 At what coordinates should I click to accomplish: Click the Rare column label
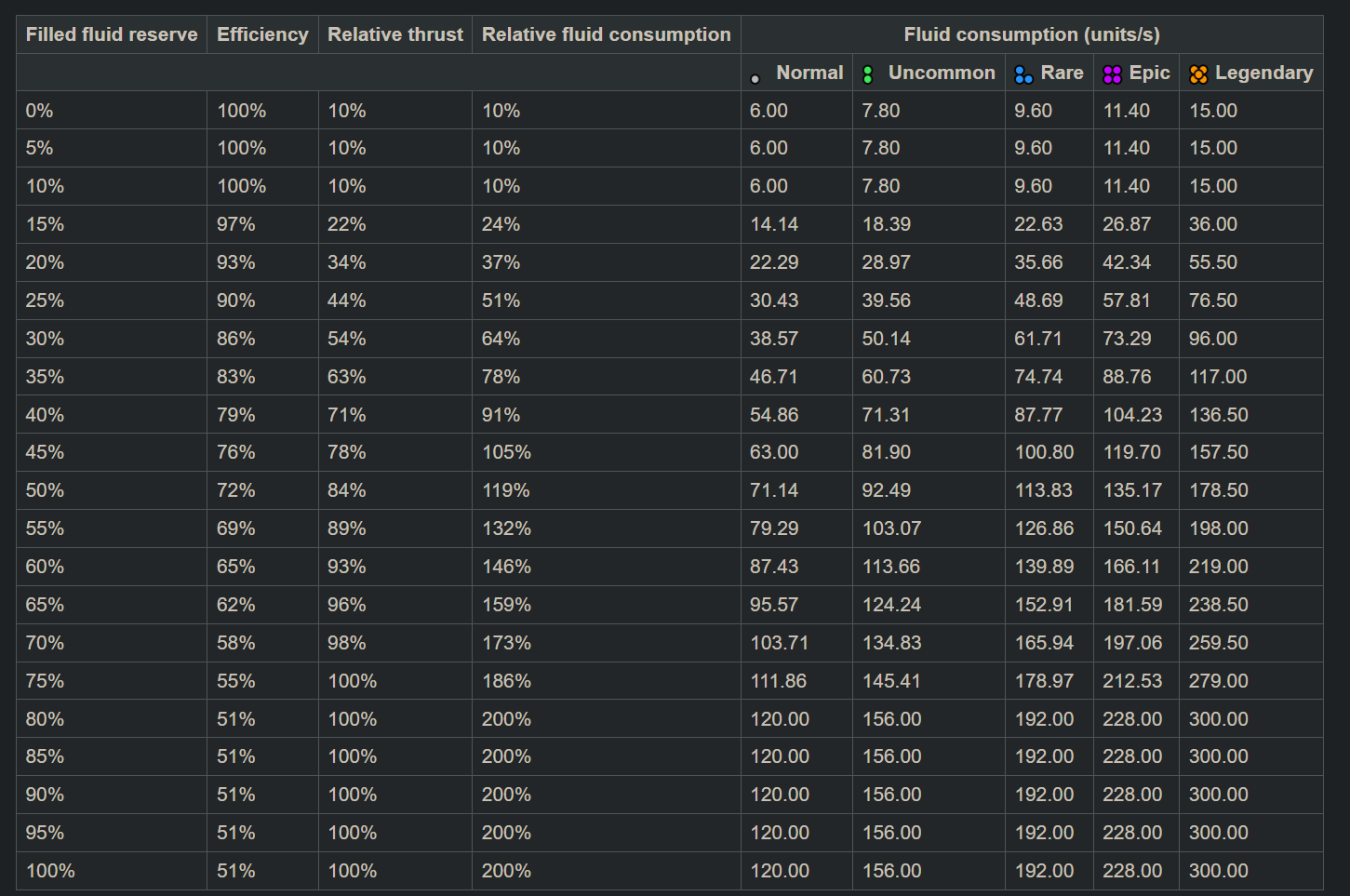[x=1062, y=73]
